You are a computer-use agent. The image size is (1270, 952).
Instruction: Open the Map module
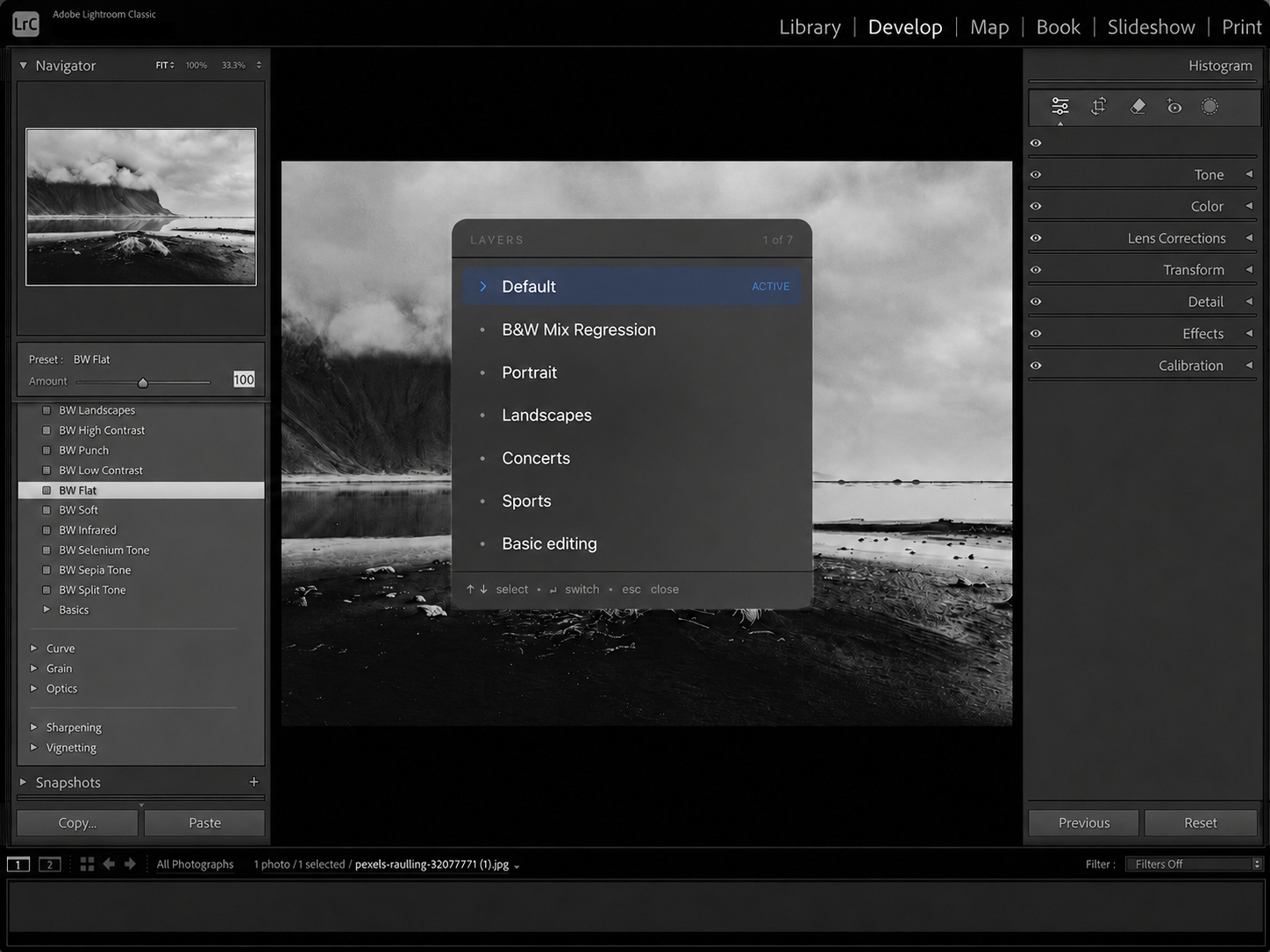(x=989, y=27)
